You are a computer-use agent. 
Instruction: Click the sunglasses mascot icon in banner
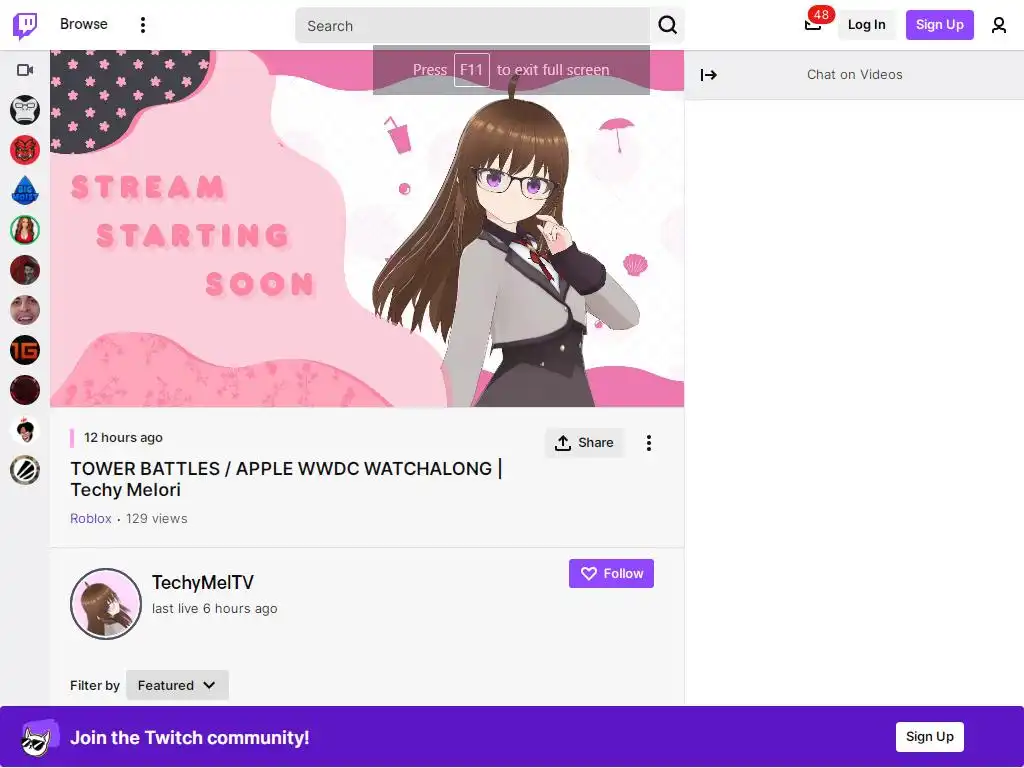click(x=40, y=737)
